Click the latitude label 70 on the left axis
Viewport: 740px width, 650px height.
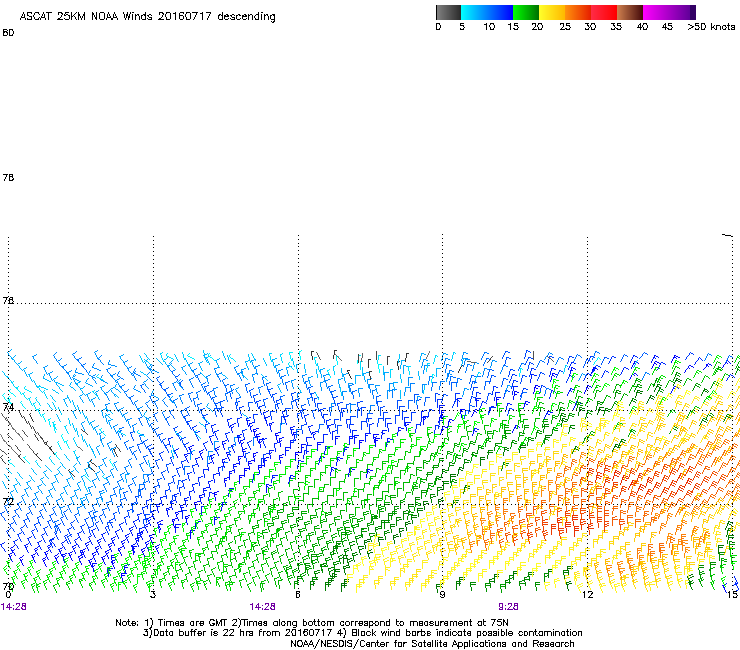(8, 587)
